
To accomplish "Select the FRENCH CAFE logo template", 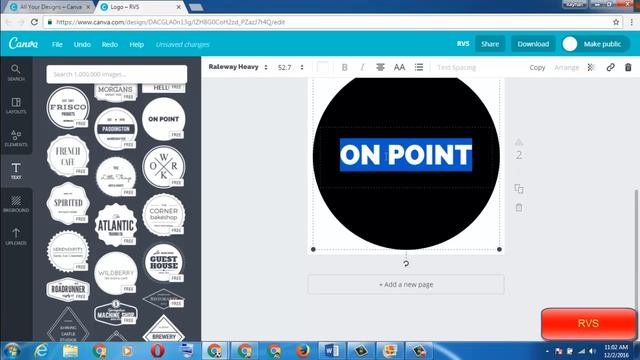I will point(68,156).
